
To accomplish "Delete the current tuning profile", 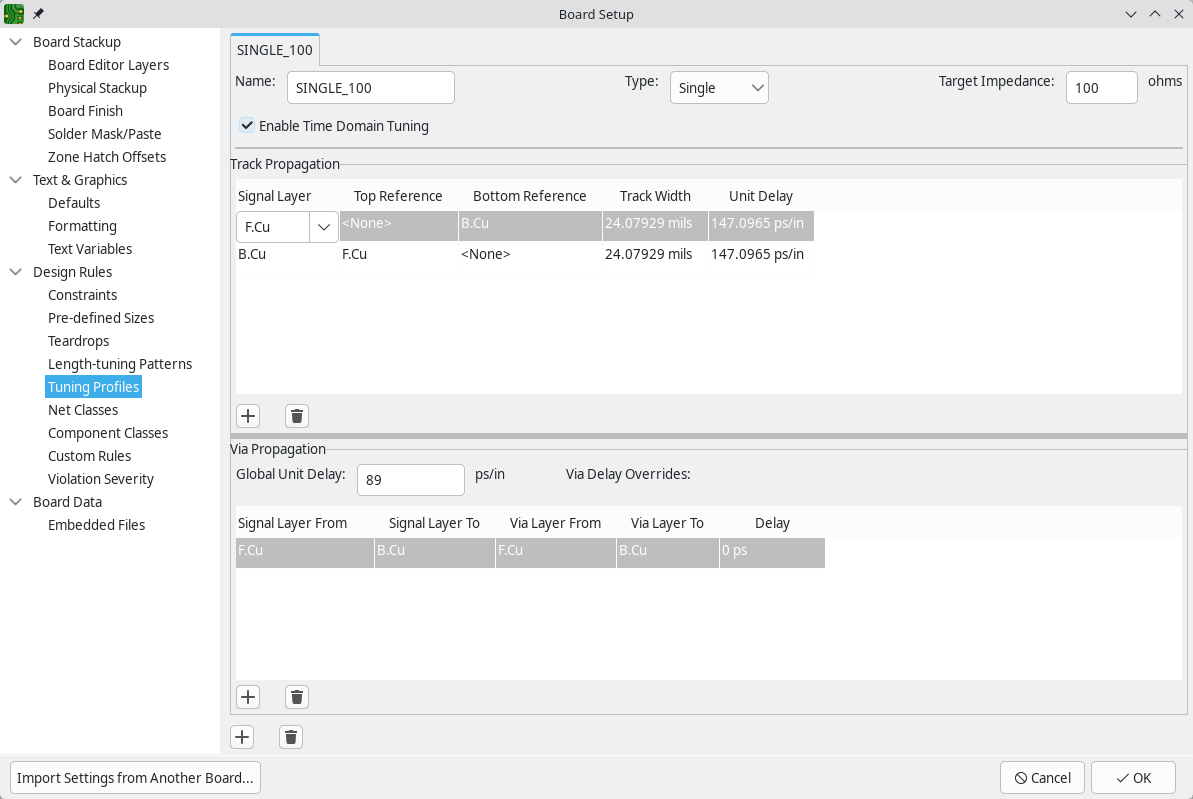I will pos(291,737).
